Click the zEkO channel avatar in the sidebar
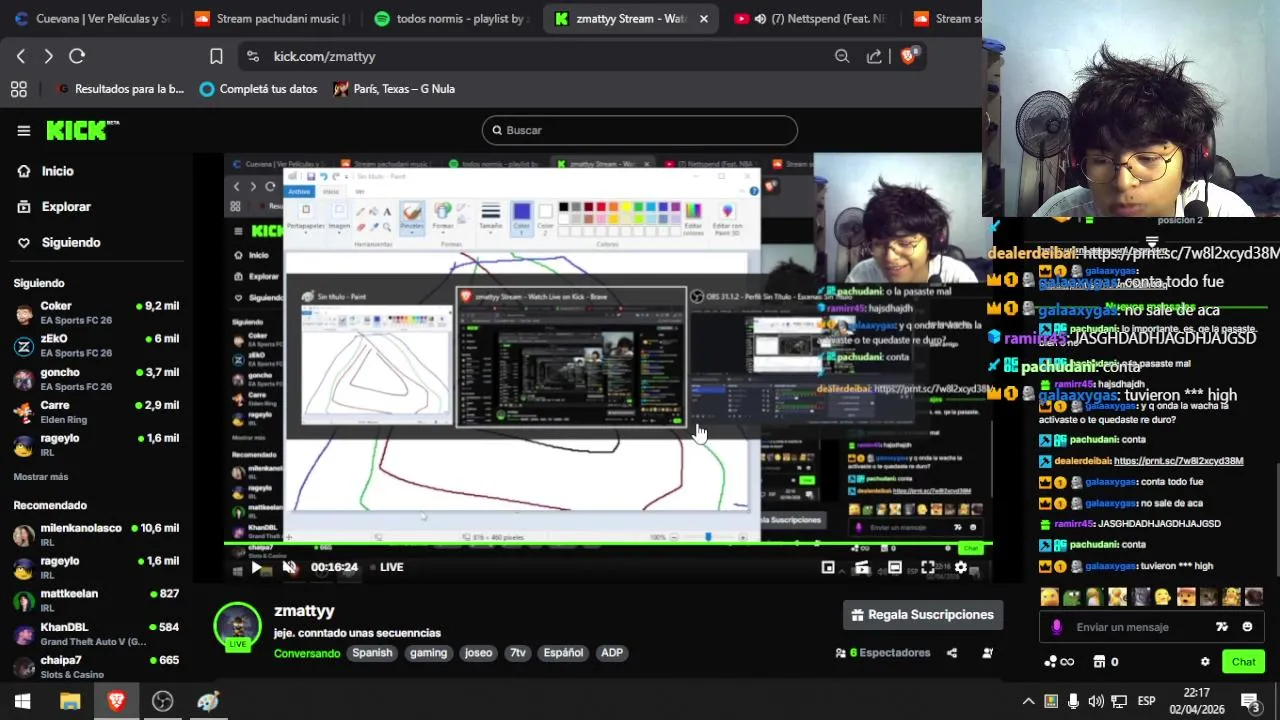1280x720 pixels. (x=24, y=346)
